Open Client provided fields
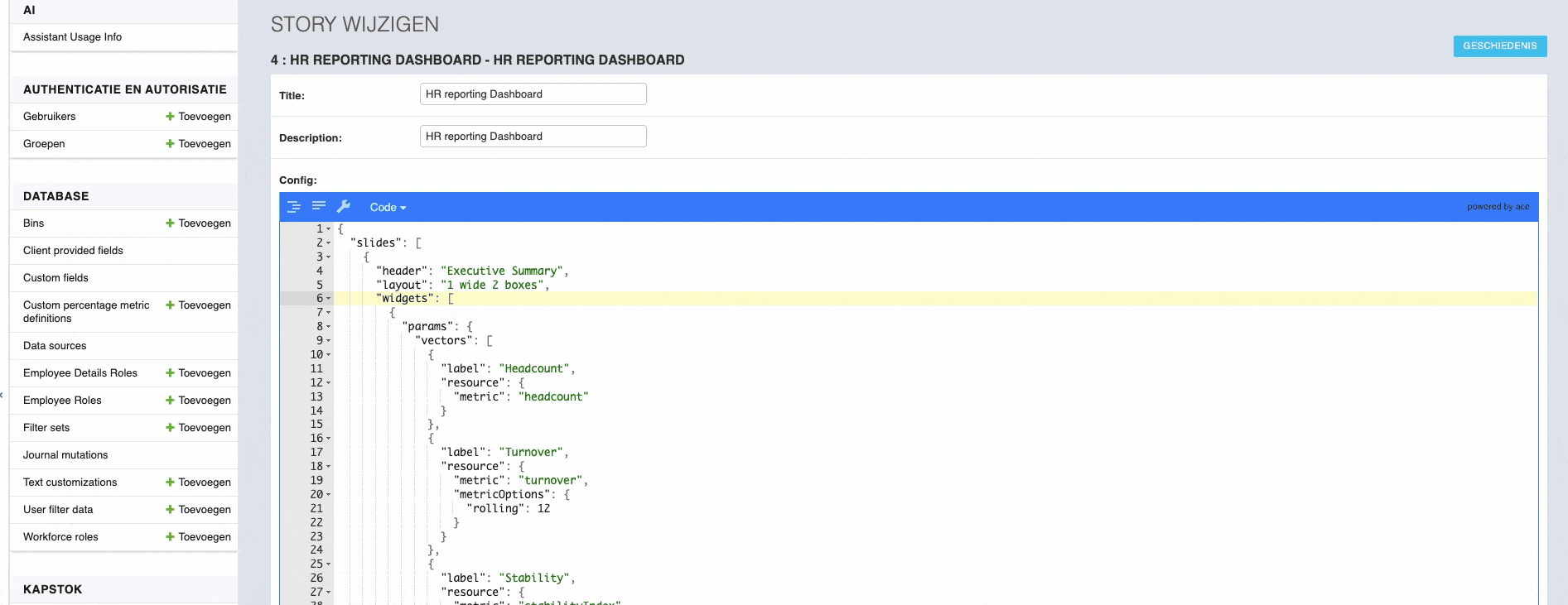This screenshot has height=605, width=1568. (x=73, y=251)
